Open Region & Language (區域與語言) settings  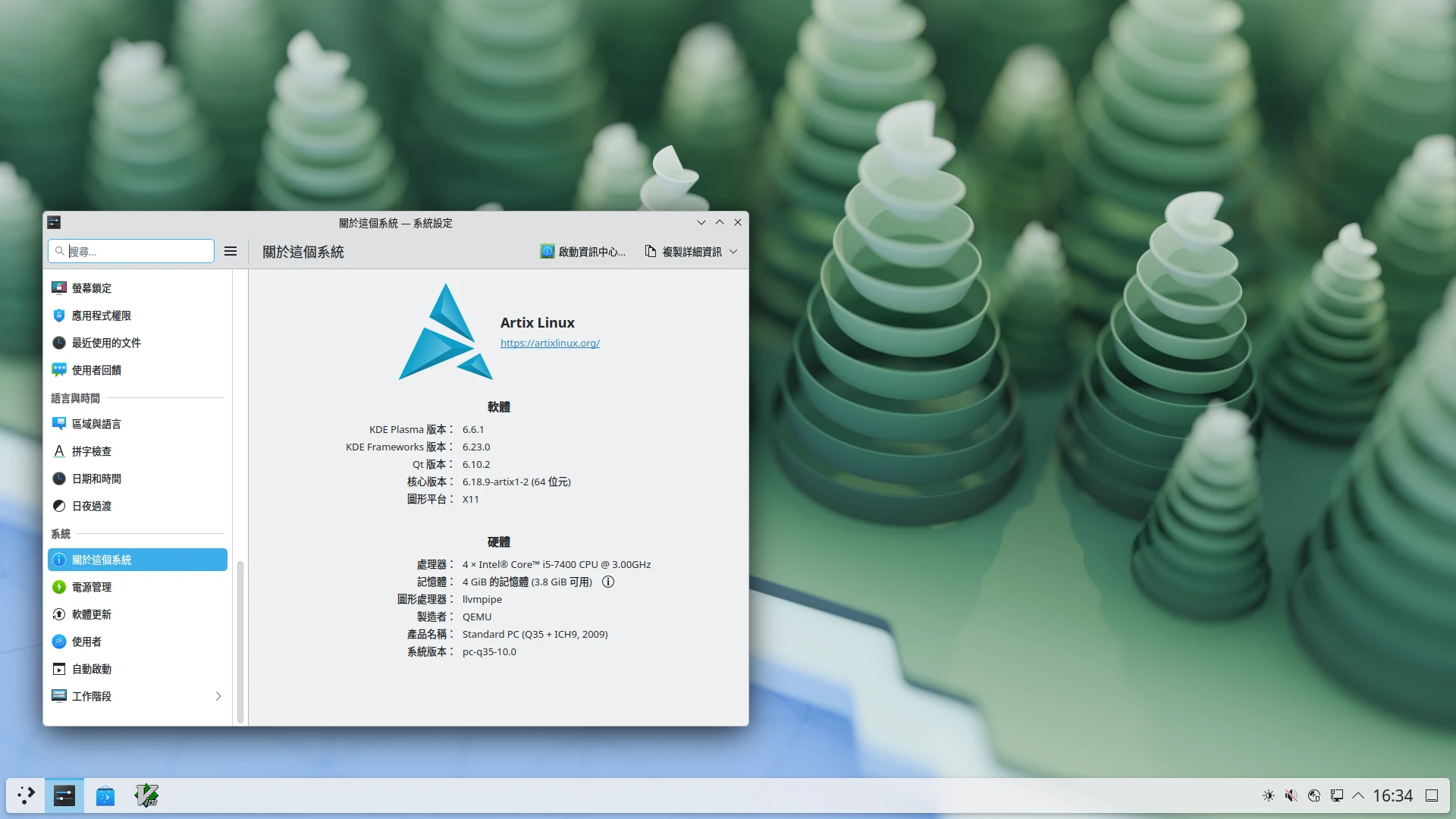coord(96,424)
